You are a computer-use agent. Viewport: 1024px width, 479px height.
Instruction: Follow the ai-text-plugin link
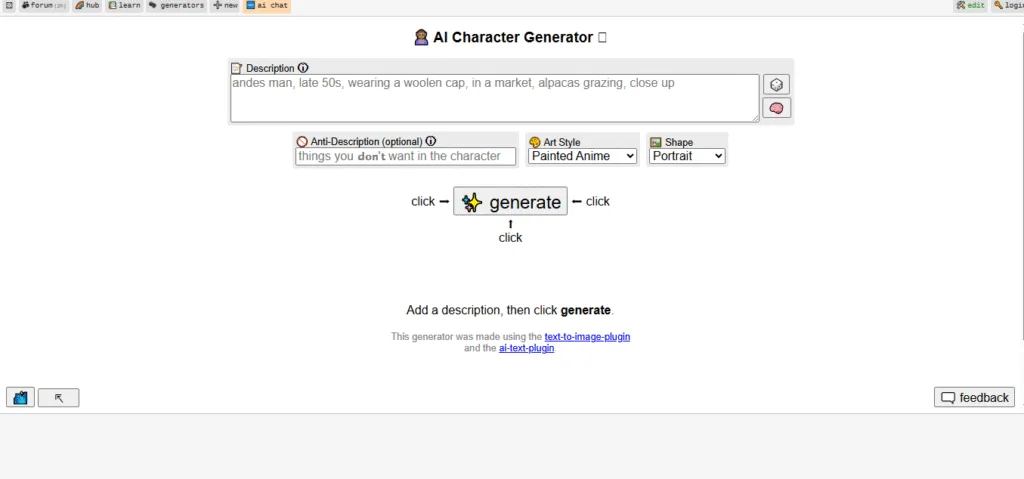[526, 348]
